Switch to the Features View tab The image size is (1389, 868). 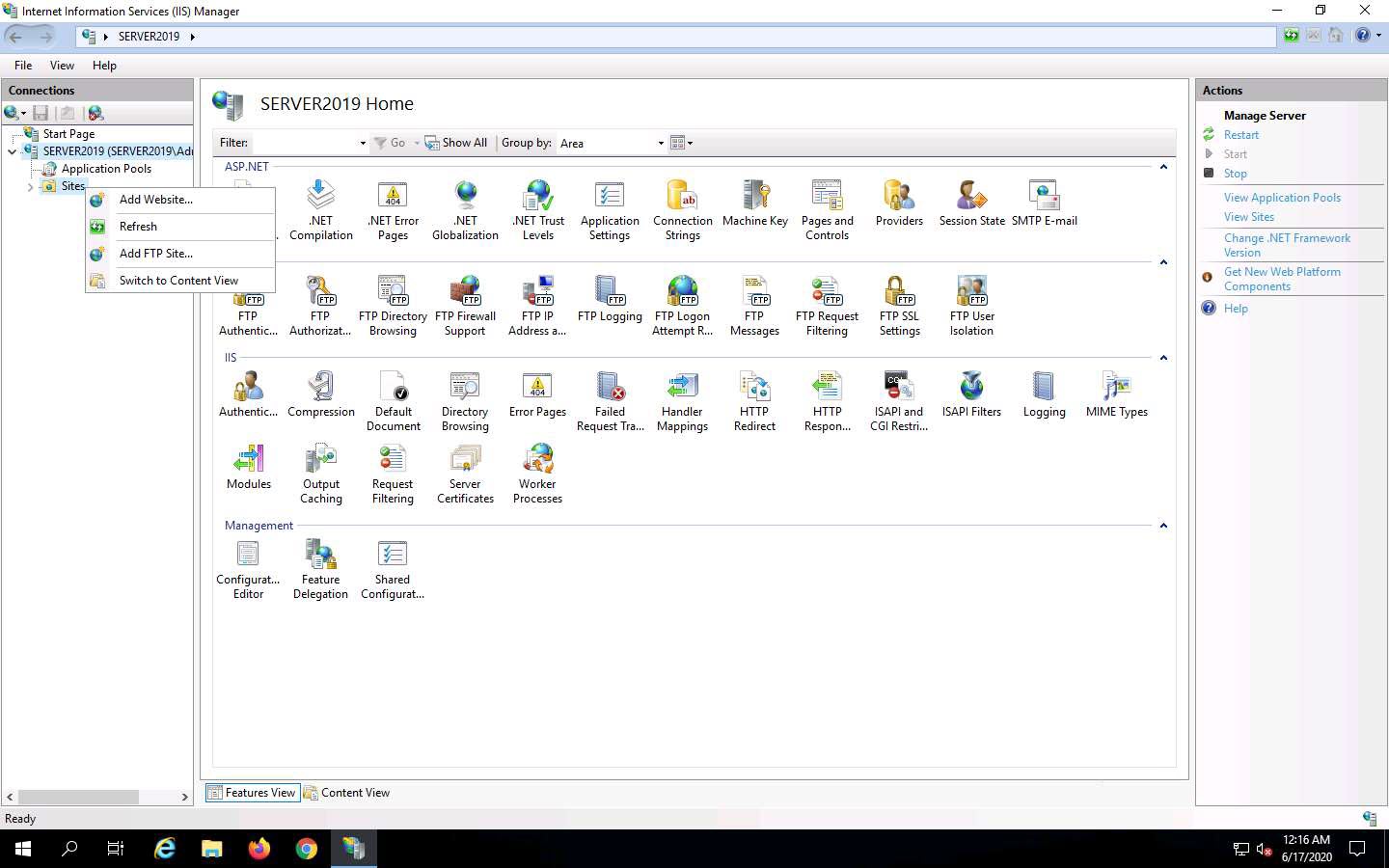pos(253,793)
